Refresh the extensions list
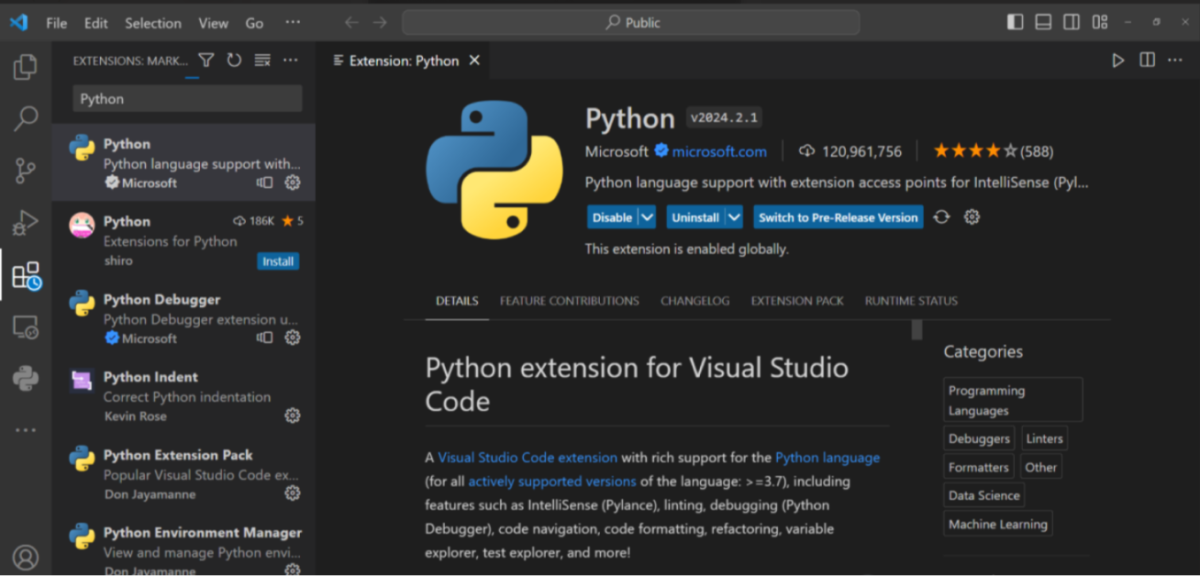The height and width of the screenshot is (576, 1200). tap(234, 60)
